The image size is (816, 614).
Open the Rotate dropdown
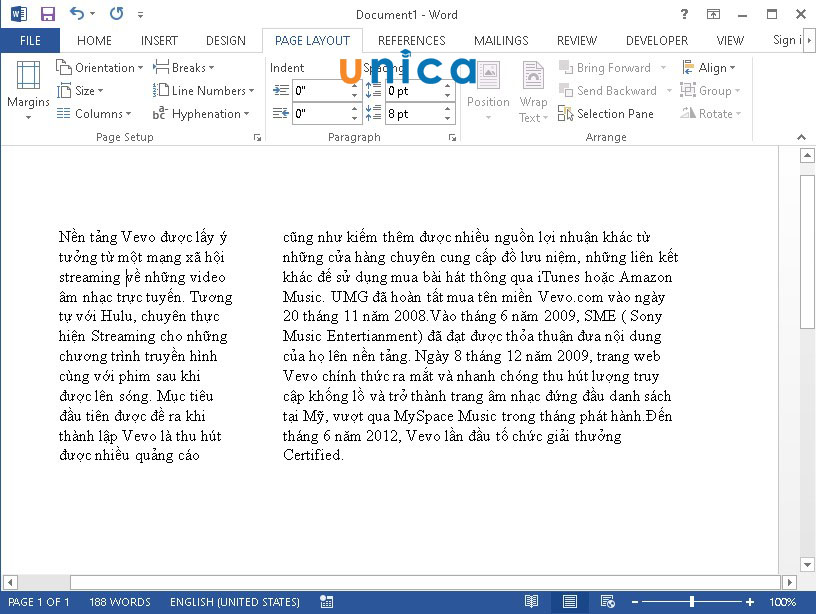[x=711, y=113]
